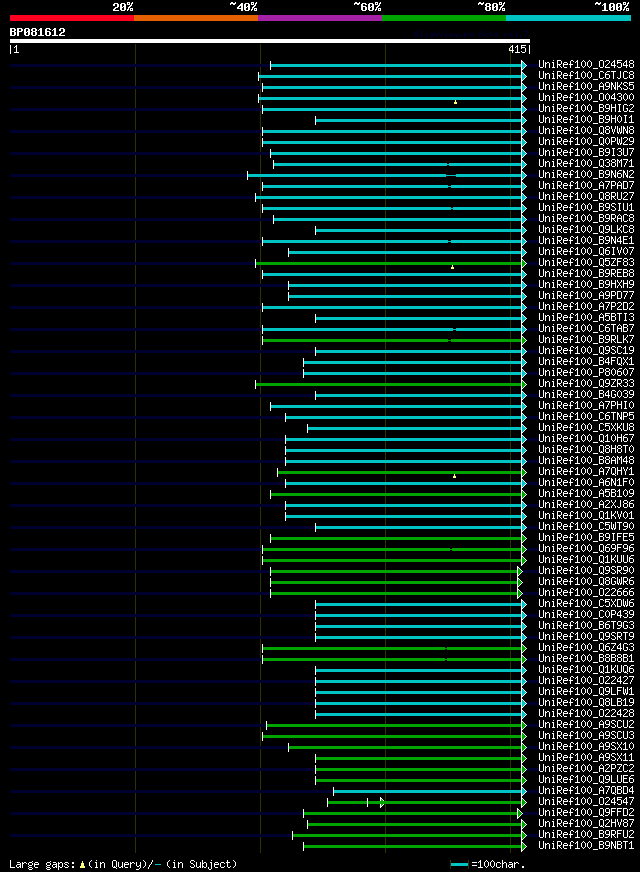Click the red 20% identity legend segment
This screenshot has width=640, height=872.
coord(72,18)
